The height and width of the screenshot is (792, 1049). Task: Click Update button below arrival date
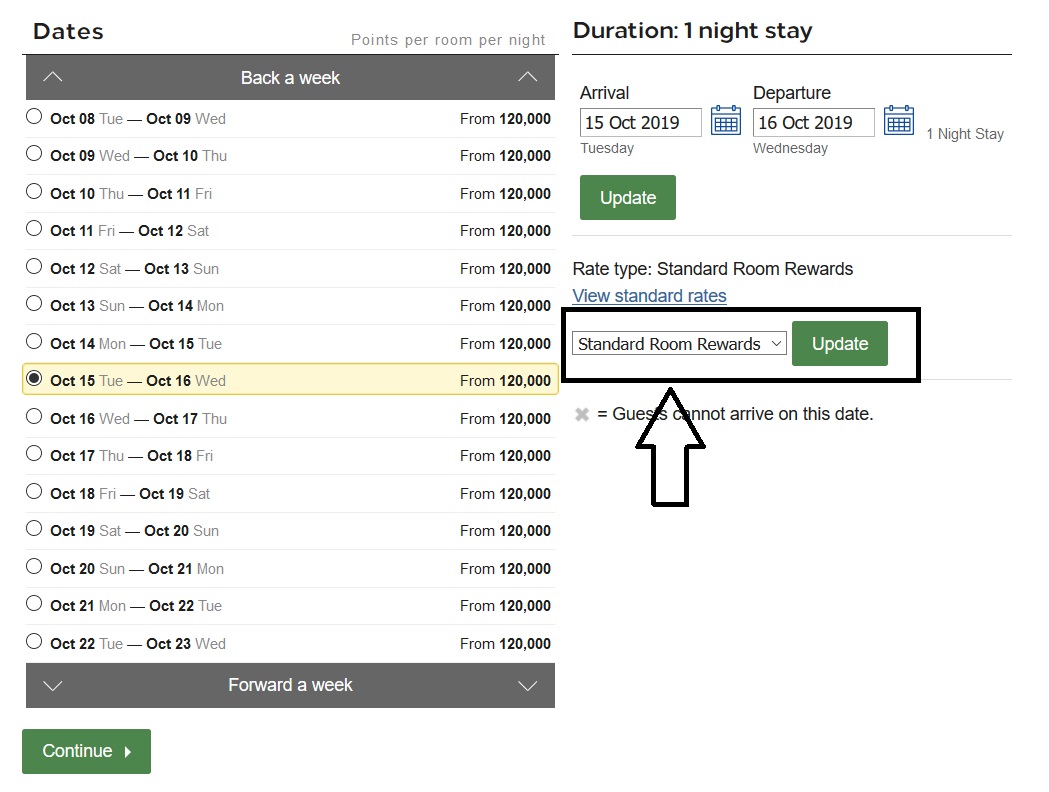point(627,198)
